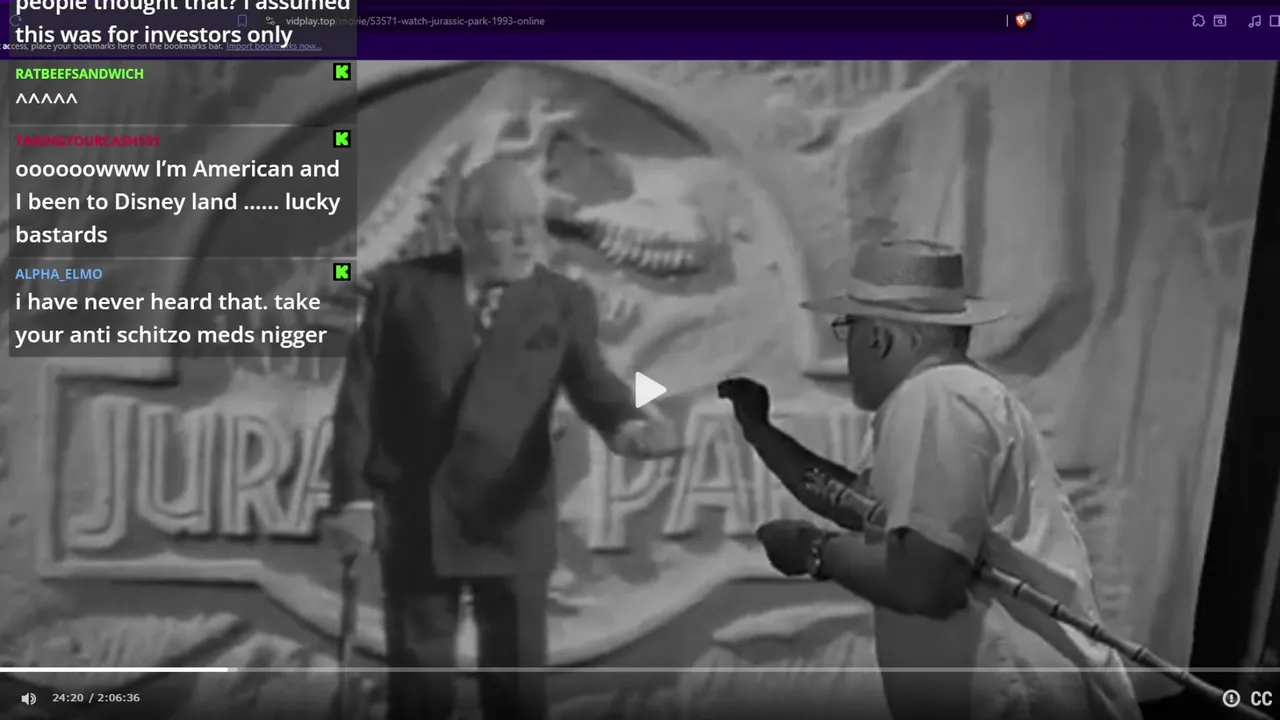Click the site settings icon before vidplay.top
The image size is (1280, 720).
pyautogui.click(x=272, y=21)
